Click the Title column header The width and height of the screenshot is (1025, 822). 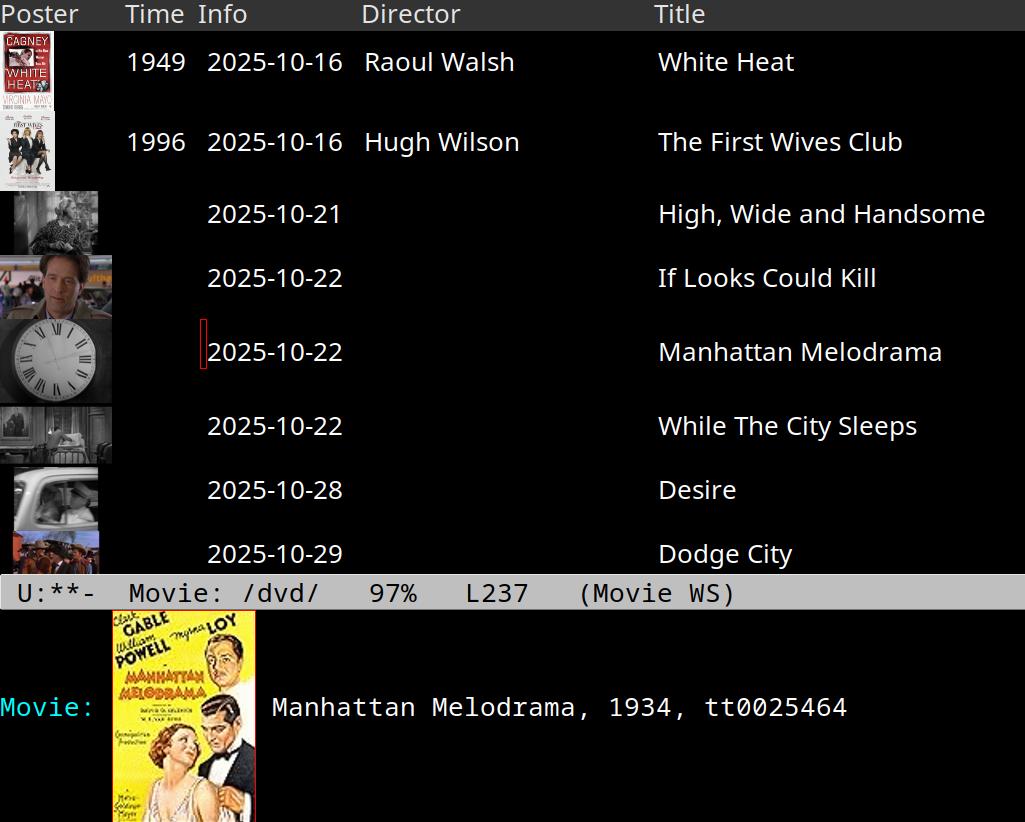679,15
